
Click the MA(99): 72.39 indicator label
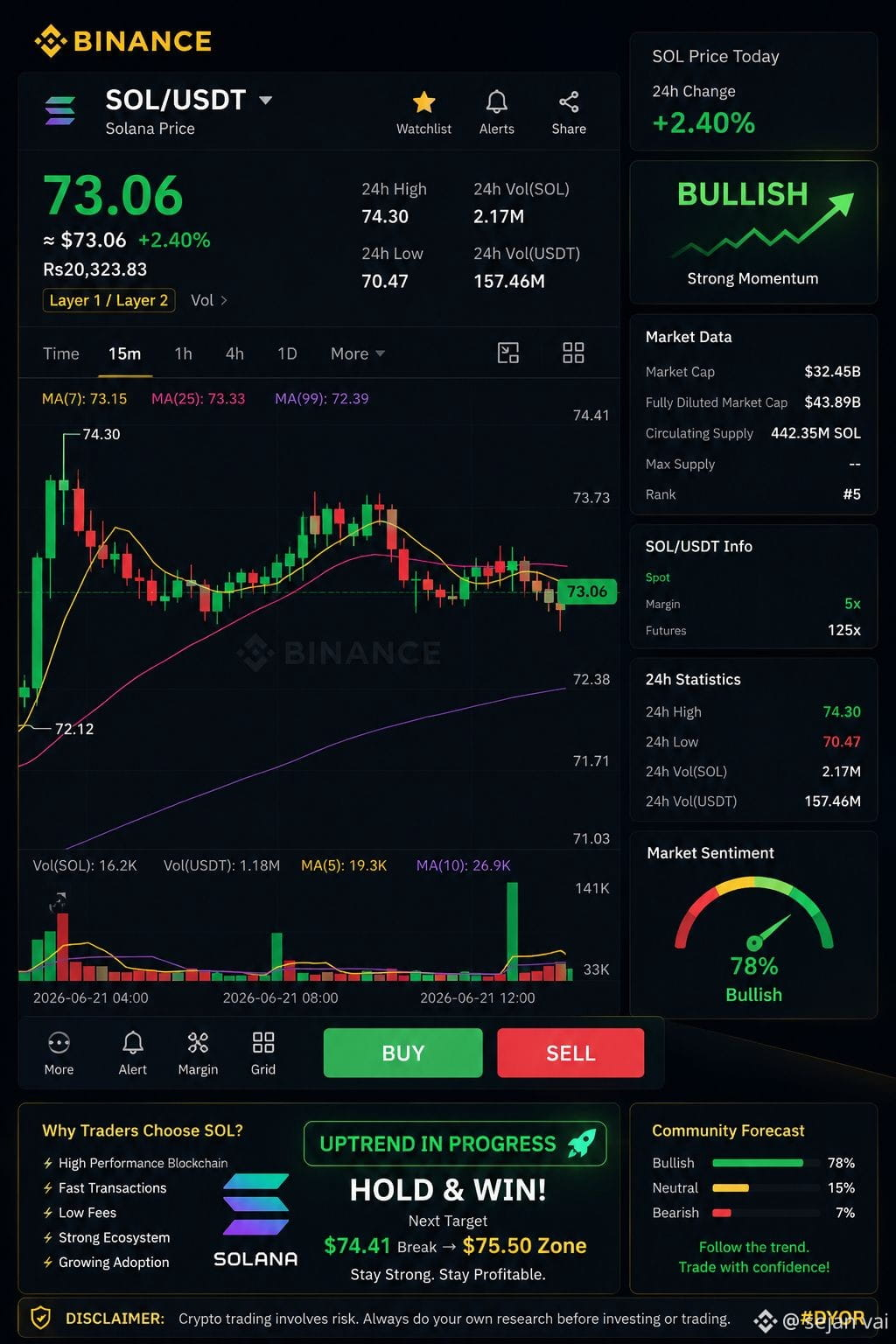point(321,399)
